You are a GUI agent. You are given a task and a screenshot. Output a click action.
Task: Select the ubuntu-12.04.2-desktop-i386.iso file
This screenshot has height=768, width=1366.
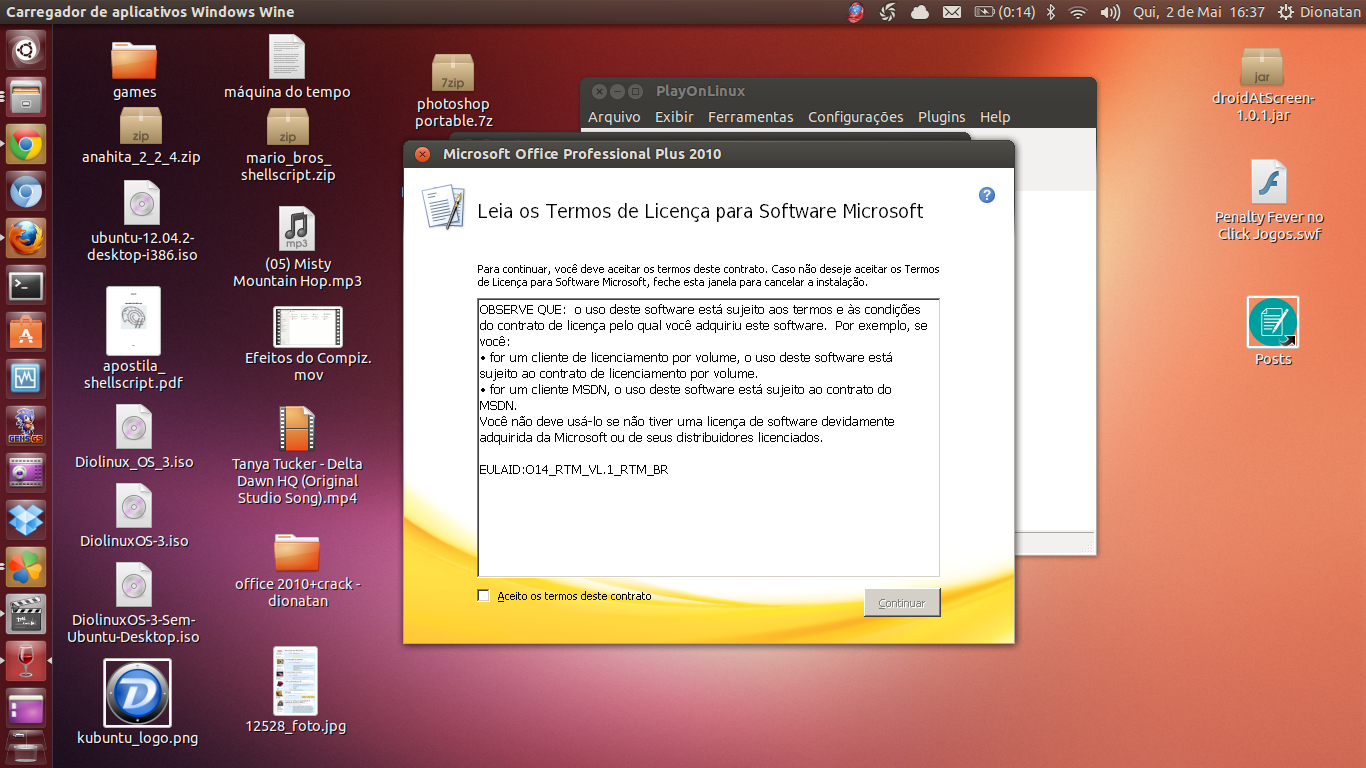tap(140, 221)
